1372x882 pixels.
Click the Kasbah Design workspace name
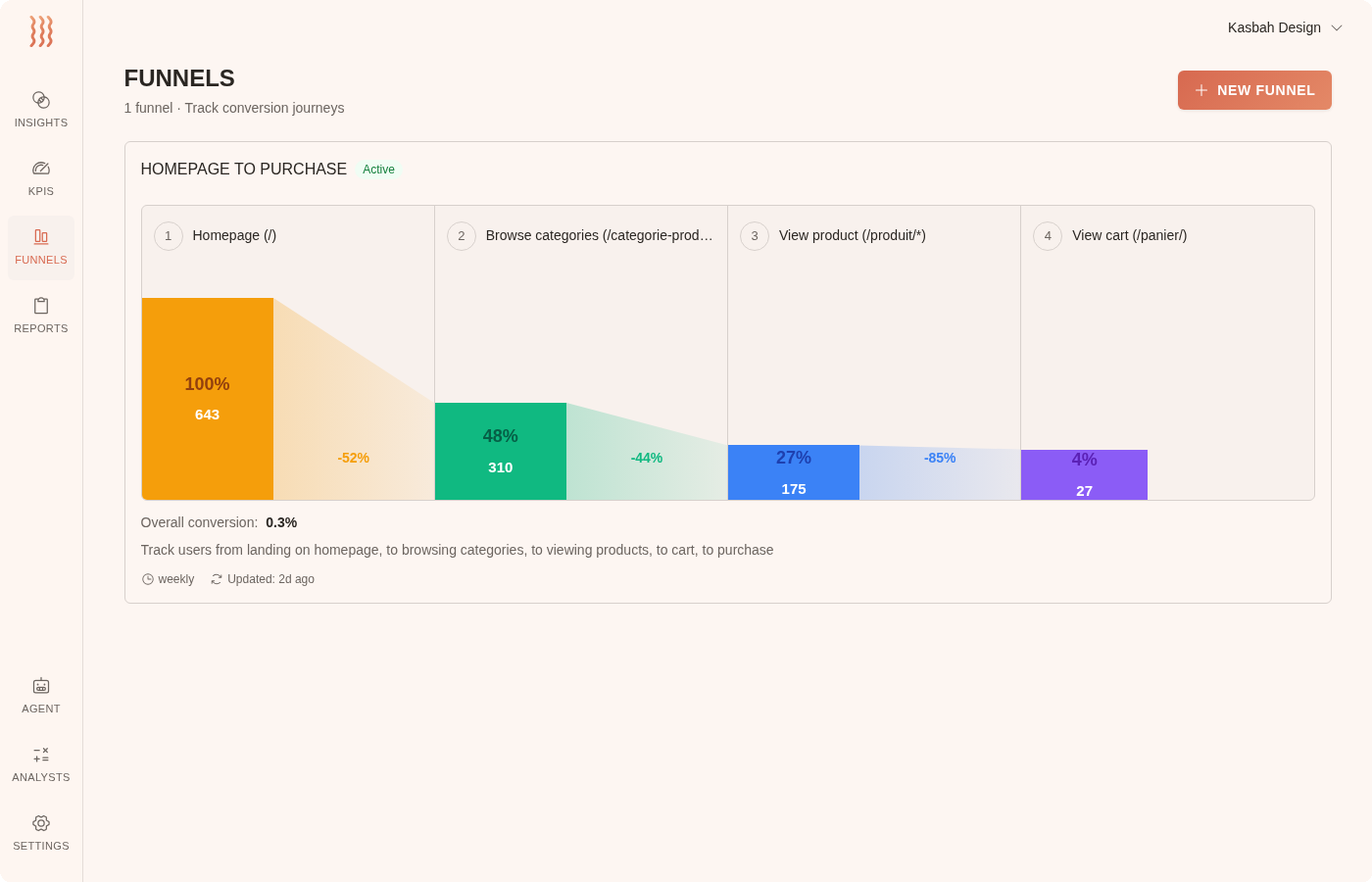(x=1274, y=27)
